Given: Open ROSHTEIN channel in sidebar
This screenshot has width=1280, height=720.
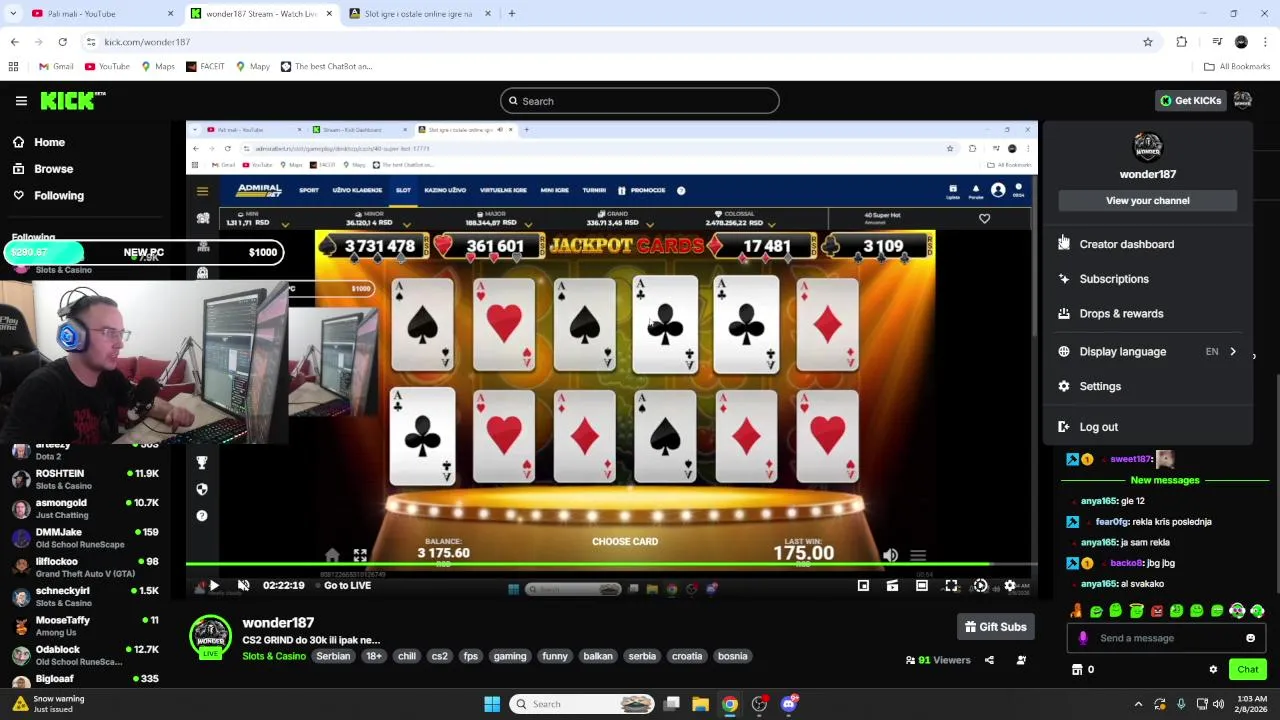Looking at the screenshot, I should tap(86, 479).
